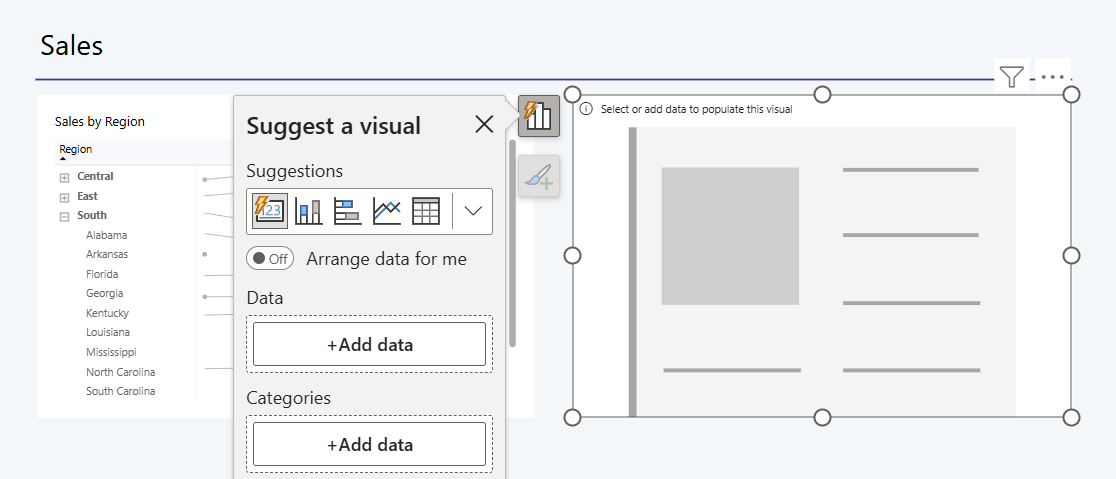Expand the visual suggestions dropdown chevron
Screen dimensions: 1116x479
point(473,211)
